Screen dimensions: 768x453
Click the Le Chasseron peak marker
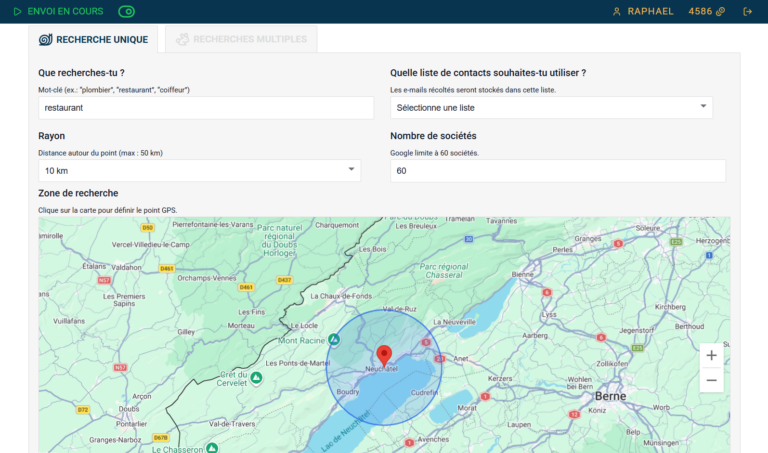(x=212, y=448)
